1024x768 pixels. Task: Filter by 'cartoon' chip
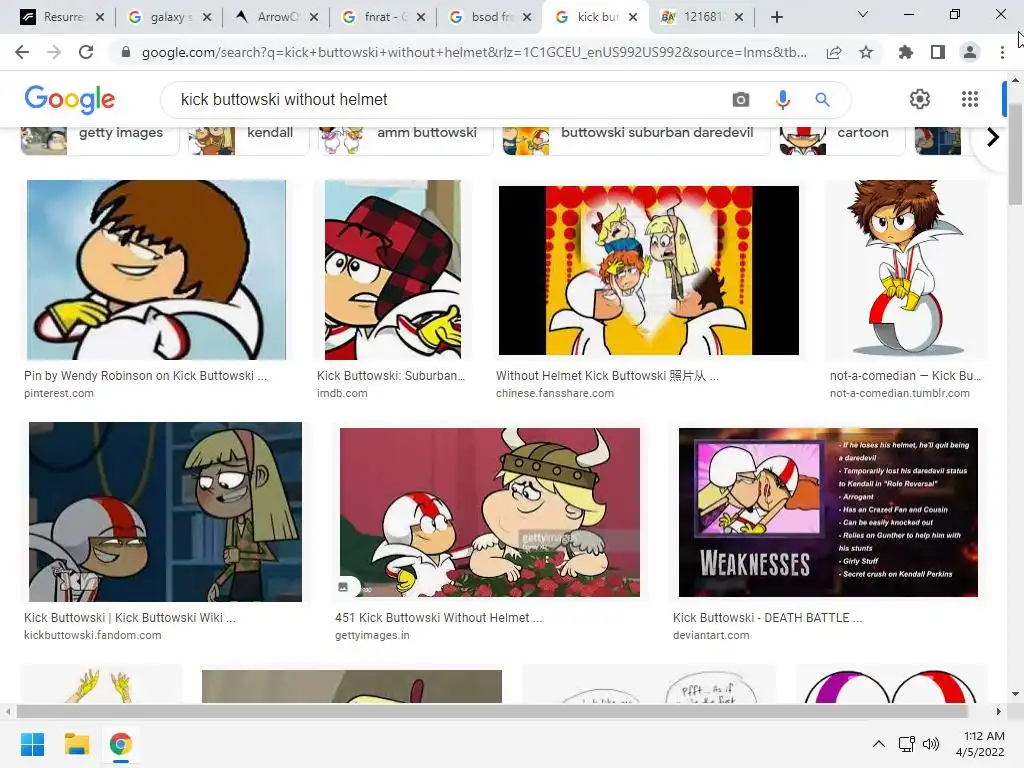click(x=842, y=140)
